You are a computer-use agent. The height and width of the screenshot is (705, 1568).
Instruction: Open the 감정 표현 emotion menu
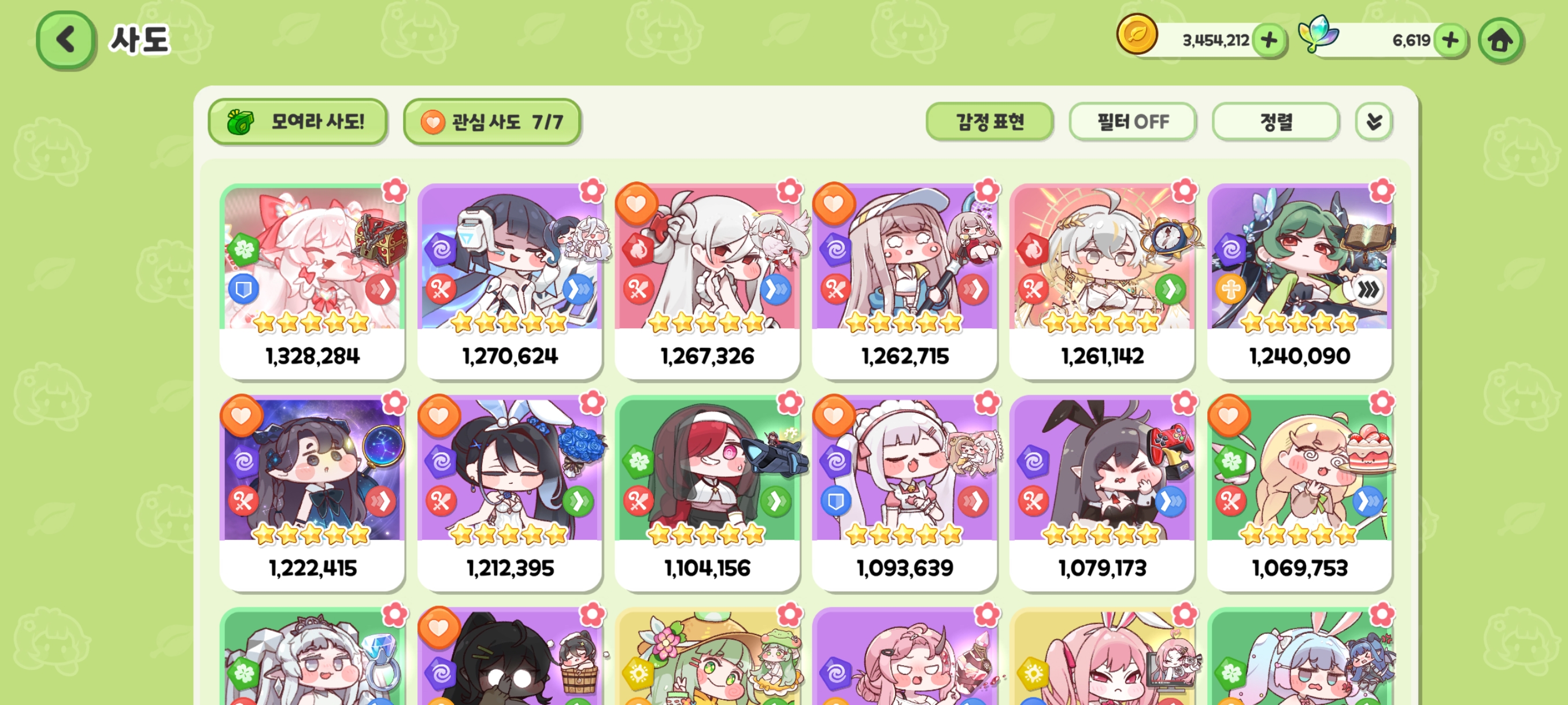[x=989, y=122]
